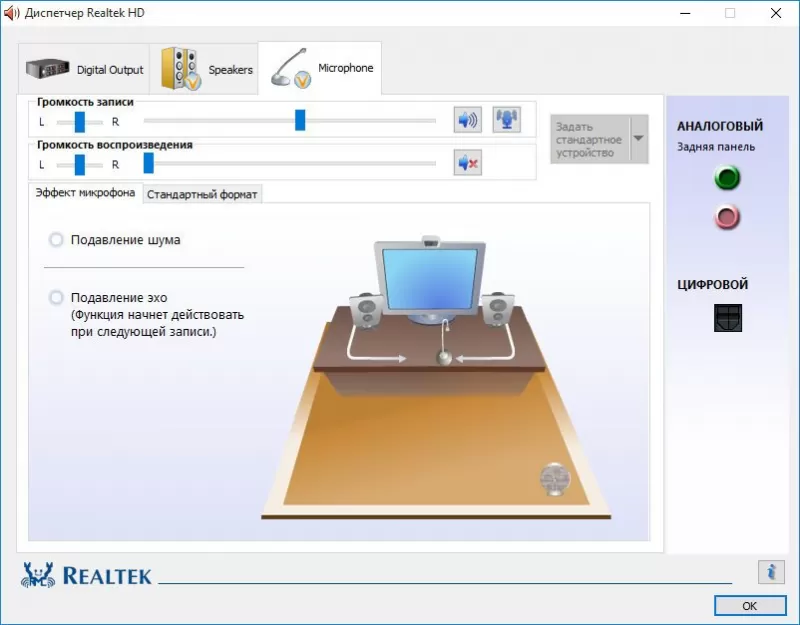
Task: Click the playback volume slider handle
Action: [x=148, y=163]
